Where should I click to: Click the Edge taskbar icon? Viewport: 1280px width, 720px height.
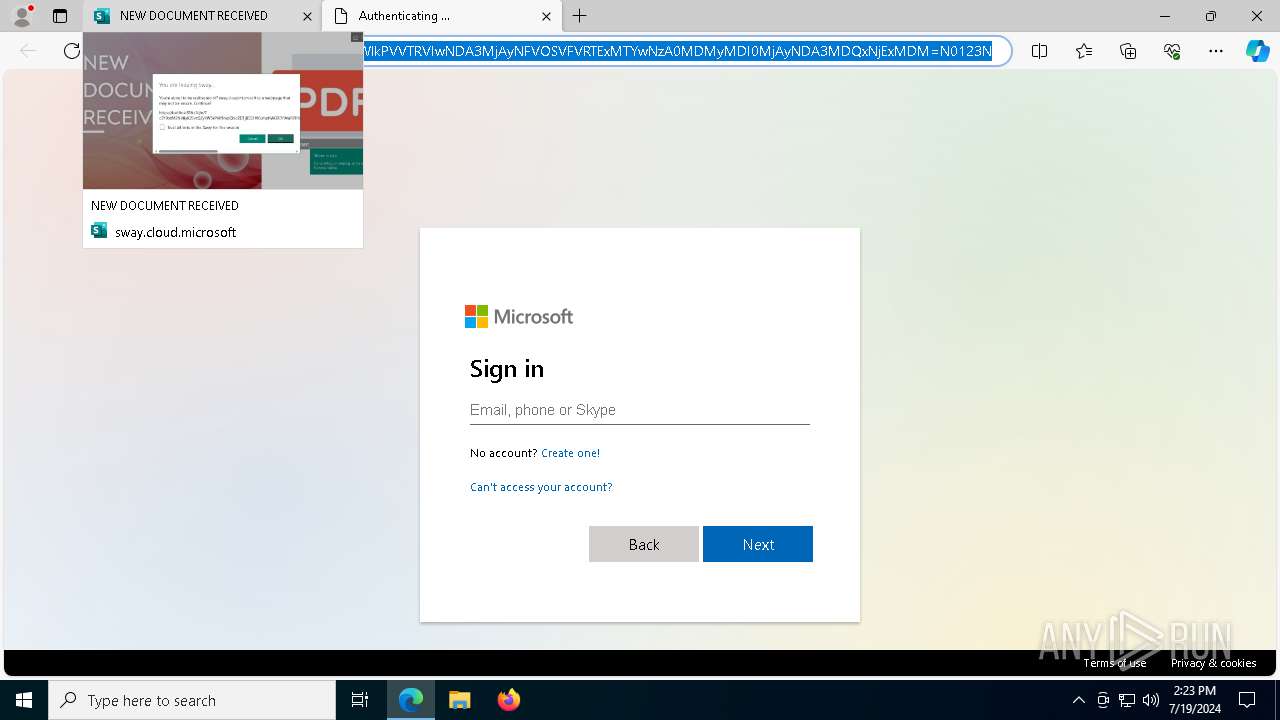[x=411, y=700]
